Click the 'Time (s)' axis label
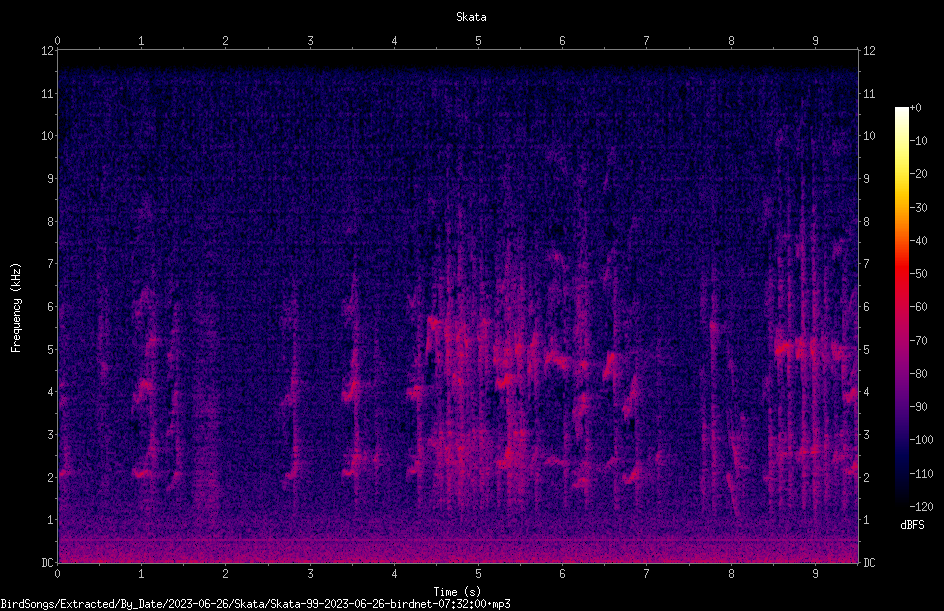 point(457,592)
